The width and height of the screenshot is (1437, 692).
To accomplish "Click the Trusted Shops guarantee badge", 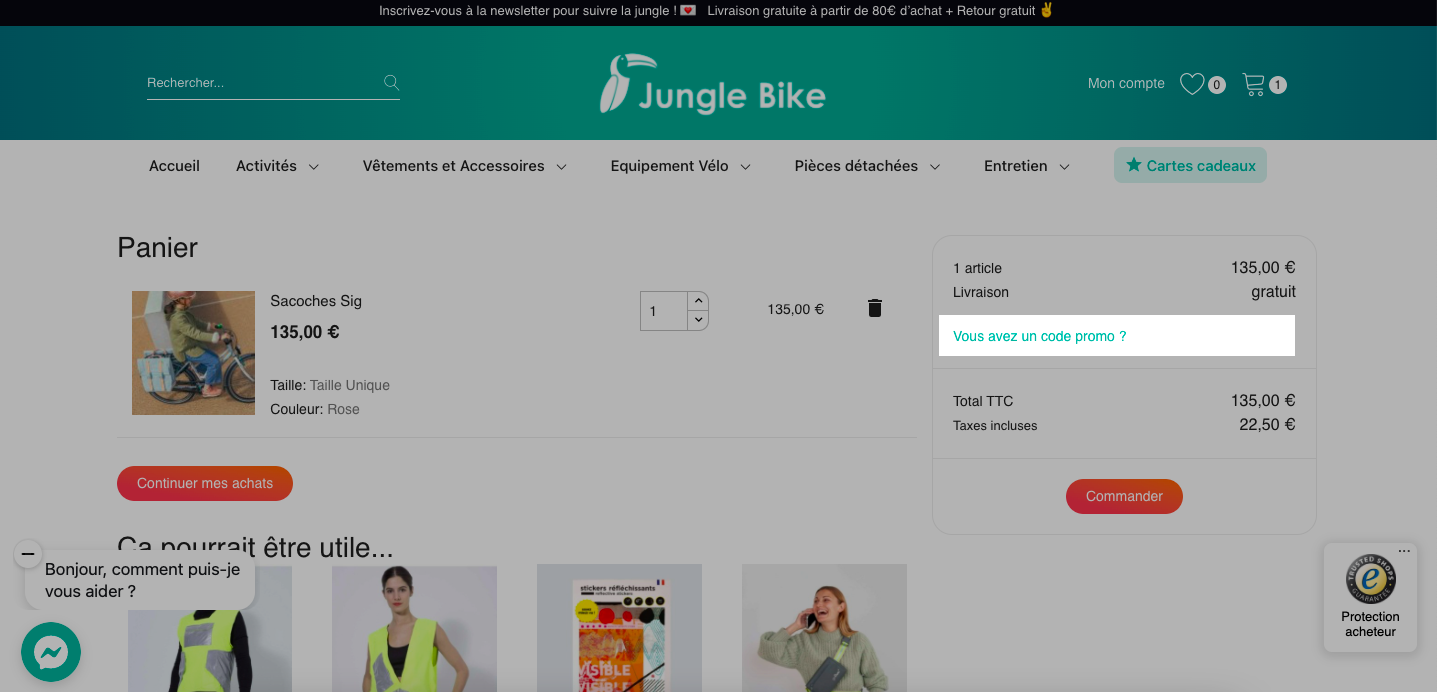I will click(x=1370, y=597).
